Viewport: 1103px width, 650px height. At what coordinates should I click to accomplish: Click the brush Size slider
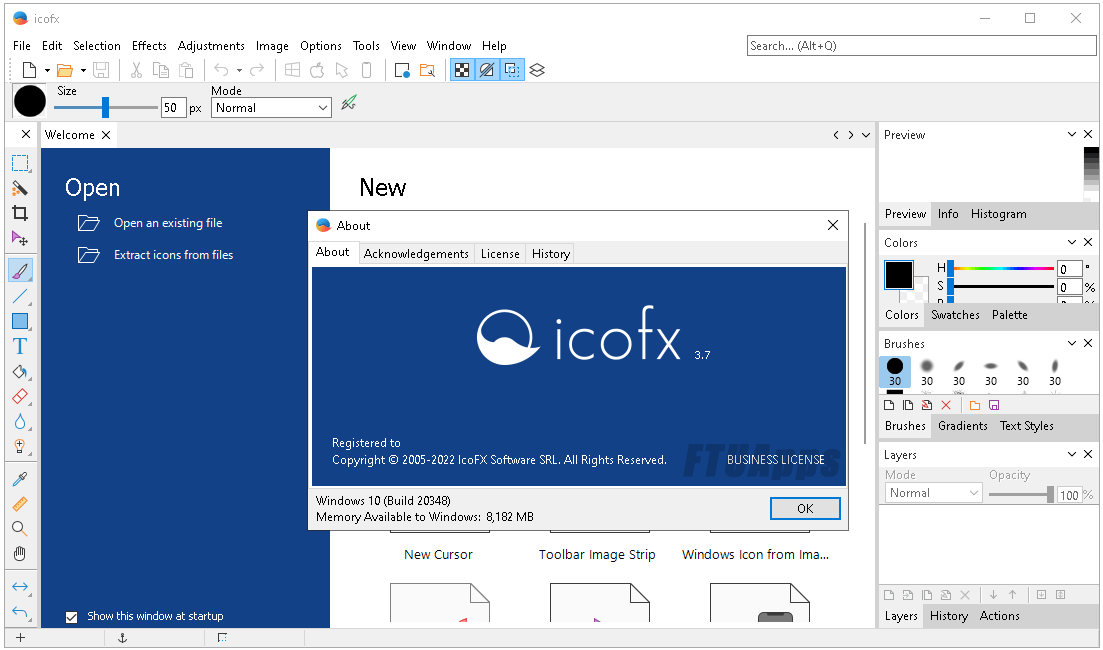point(106,108)
